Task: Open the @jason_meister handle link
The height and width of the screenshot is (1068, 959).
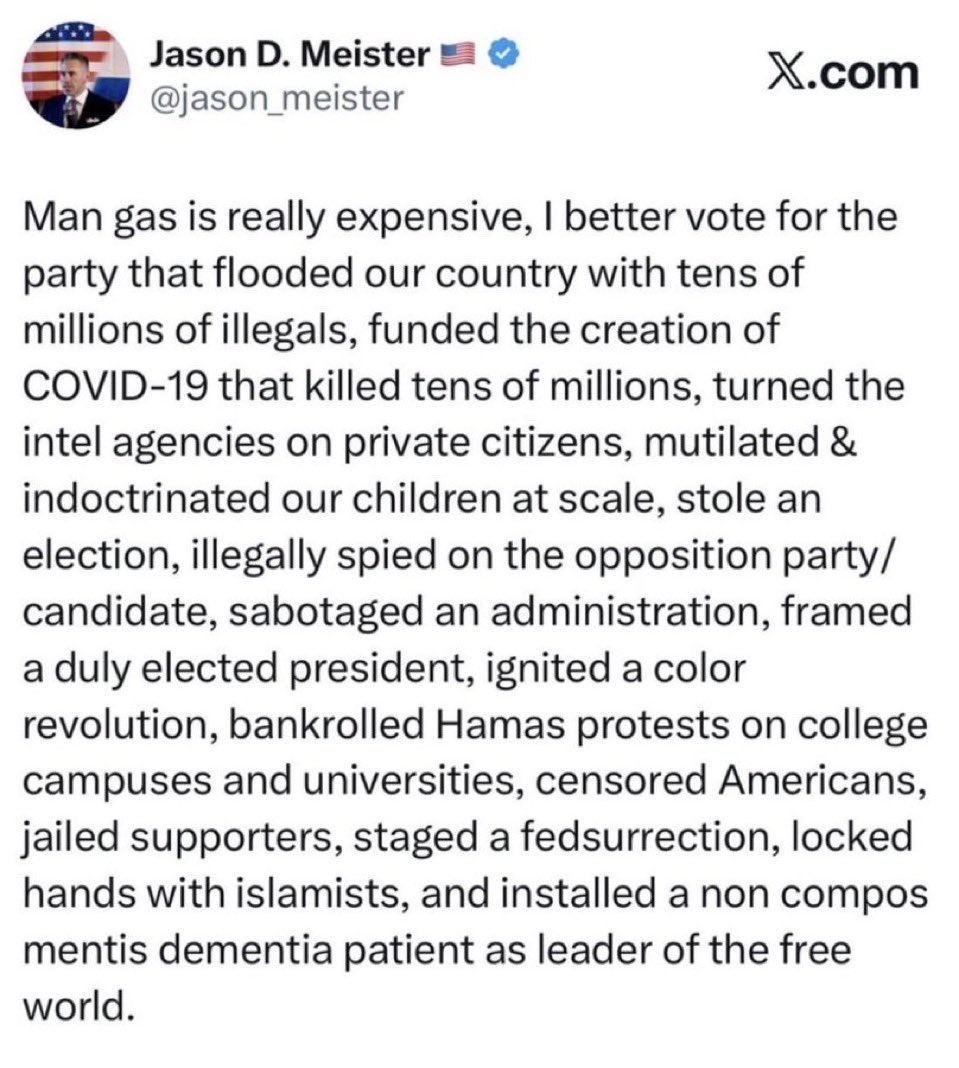Action: [x=277, y=98]
